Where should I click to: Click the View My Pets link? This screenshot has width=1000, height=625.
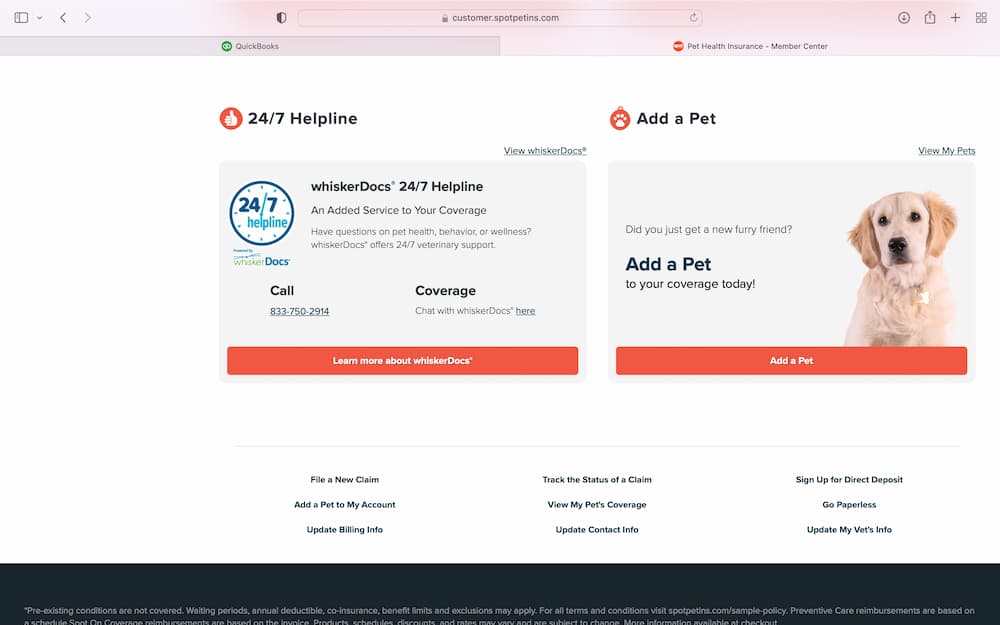pos(946,151)
